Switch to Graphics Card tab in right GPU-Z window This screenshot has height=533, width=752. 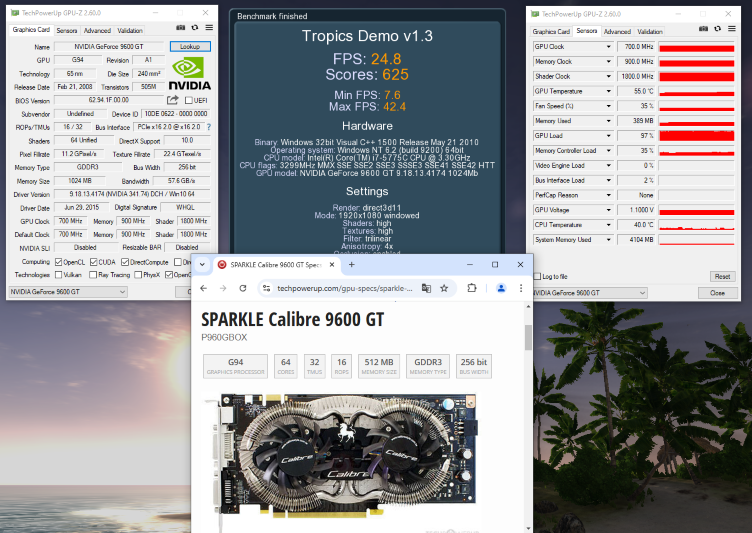(x=551, y=32)
